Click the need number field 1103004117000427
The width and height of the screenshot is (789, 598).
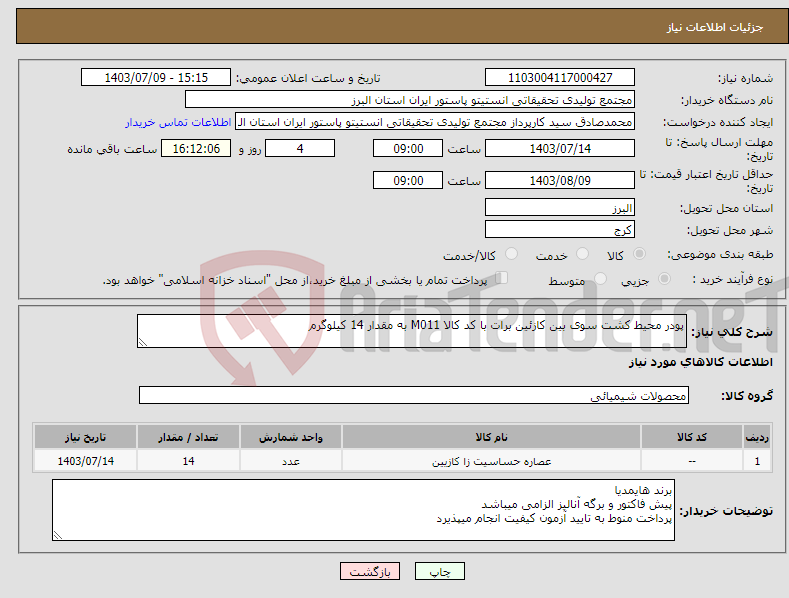(x=560, y=78)
